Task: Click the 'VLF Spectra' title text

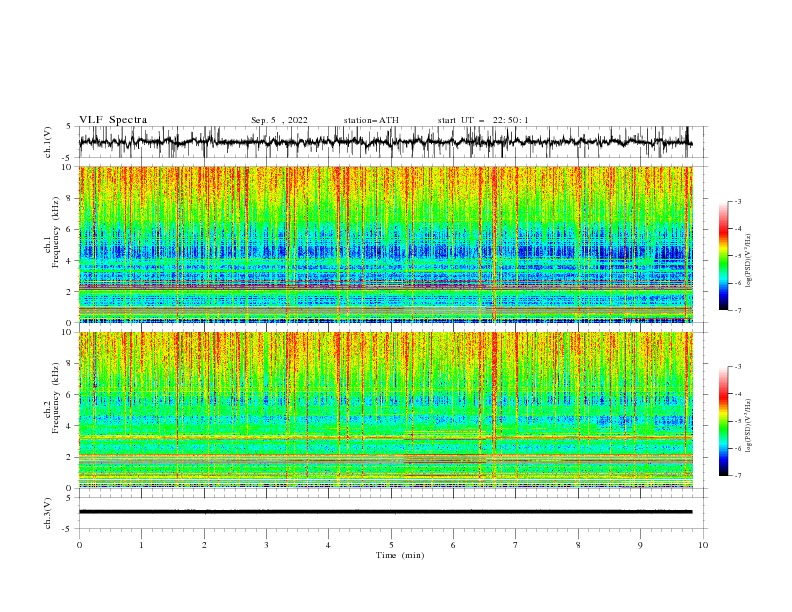Action: point(113,120)
